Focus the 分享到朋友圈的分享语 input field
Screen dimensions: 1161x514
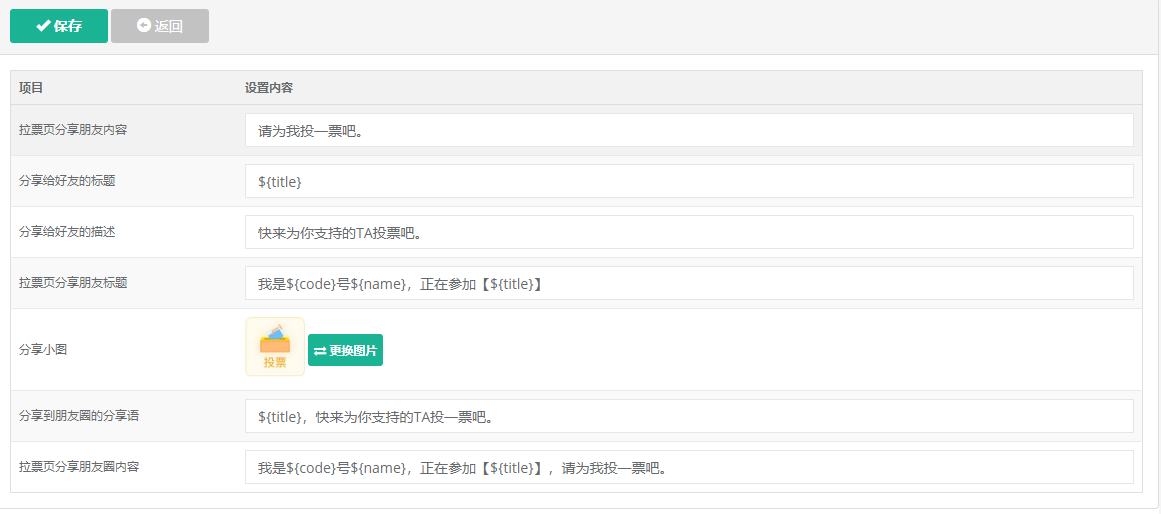(689, 416)
